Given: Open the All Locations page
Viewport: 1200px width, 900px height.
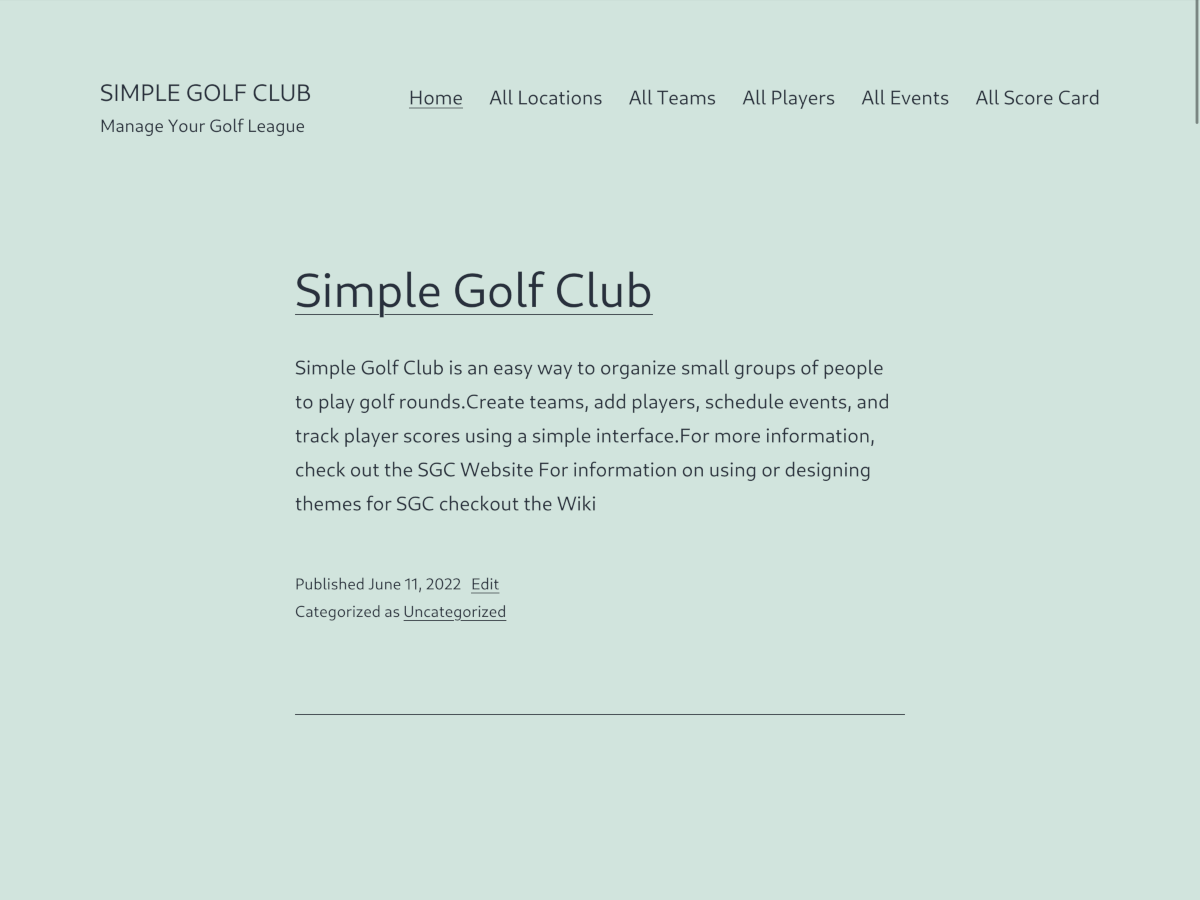Looking at the screenshot, I should pyautogui.click(x=545, y=97).
